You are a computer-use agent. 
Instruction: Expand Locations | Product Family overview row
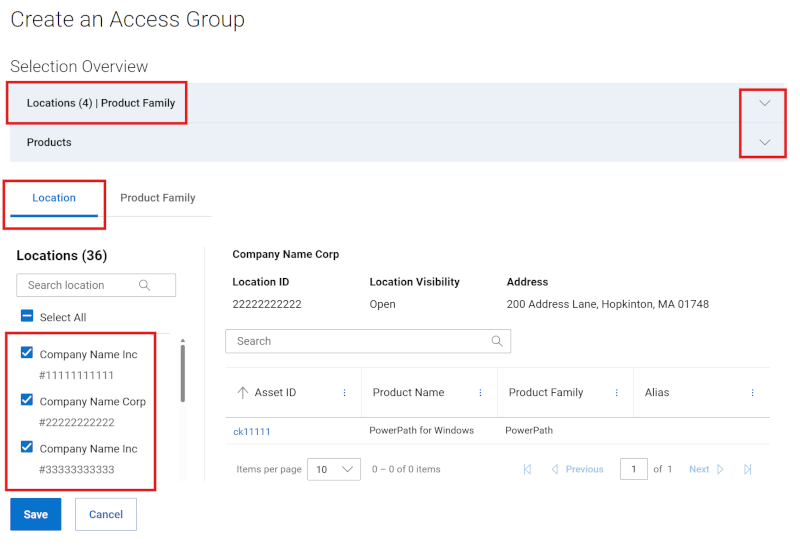coord(765,103)
